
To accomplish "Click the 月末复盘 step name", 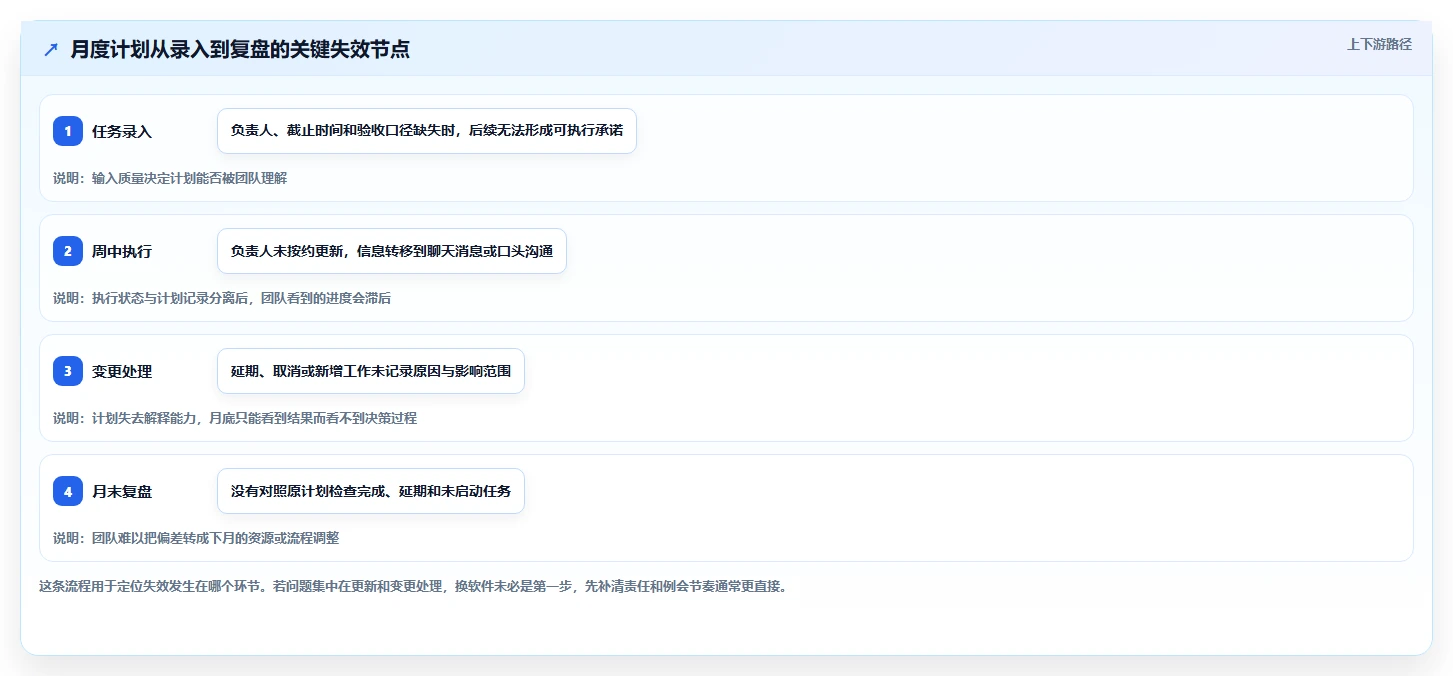I will [122, 491].
